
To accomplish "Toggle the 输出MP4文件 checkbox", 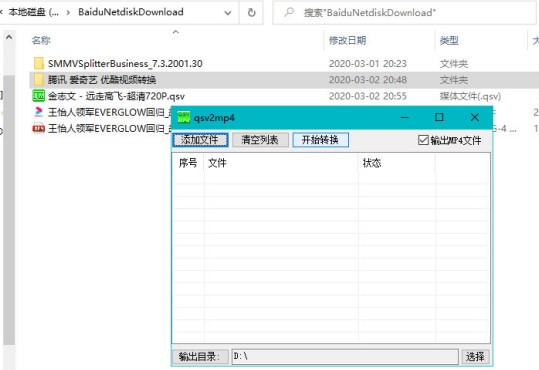I will (423, 140).
